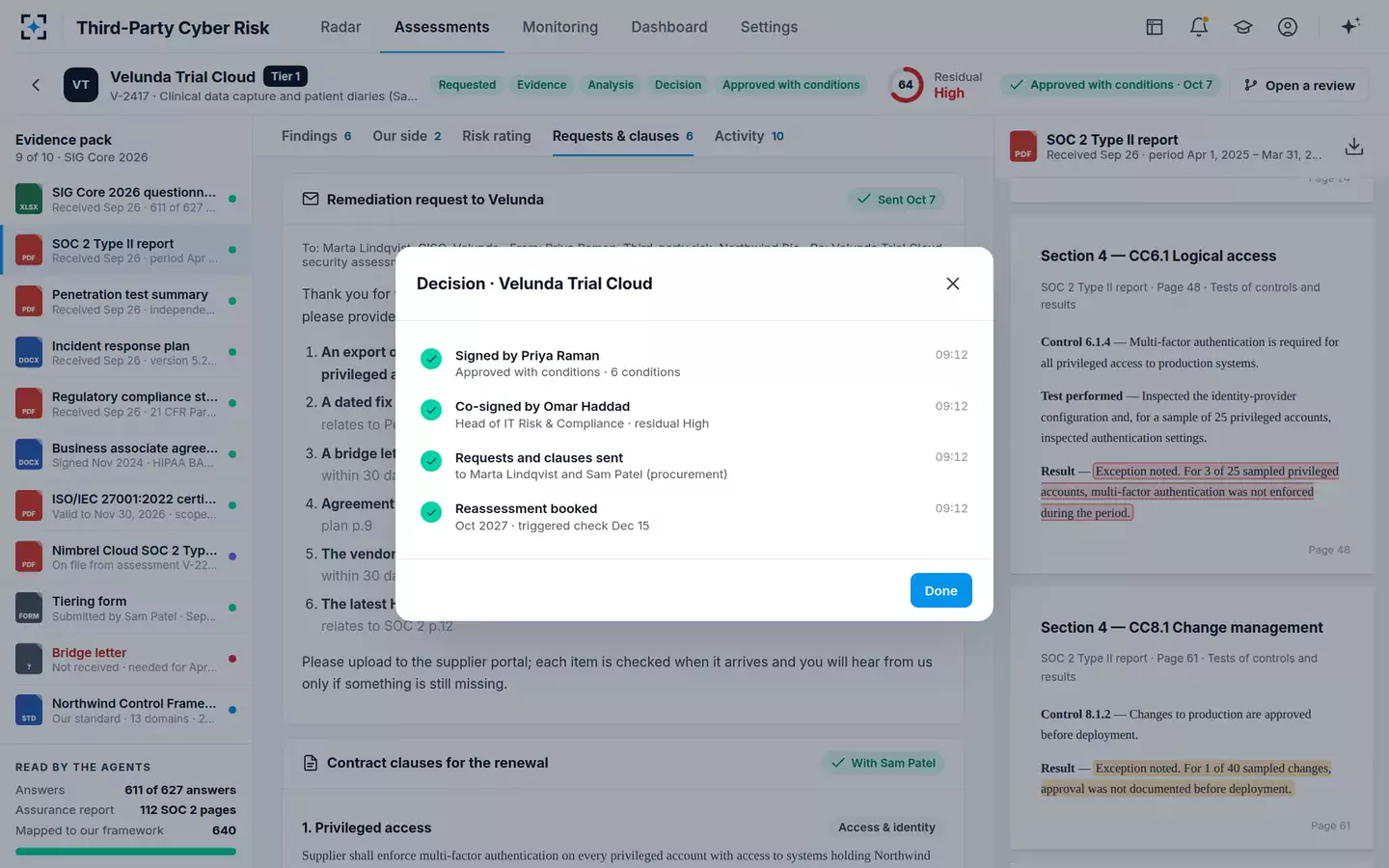Screen dimensions: 1389x868
Task: Click the Sent Oct 7 badge
Action: point(896,200)
